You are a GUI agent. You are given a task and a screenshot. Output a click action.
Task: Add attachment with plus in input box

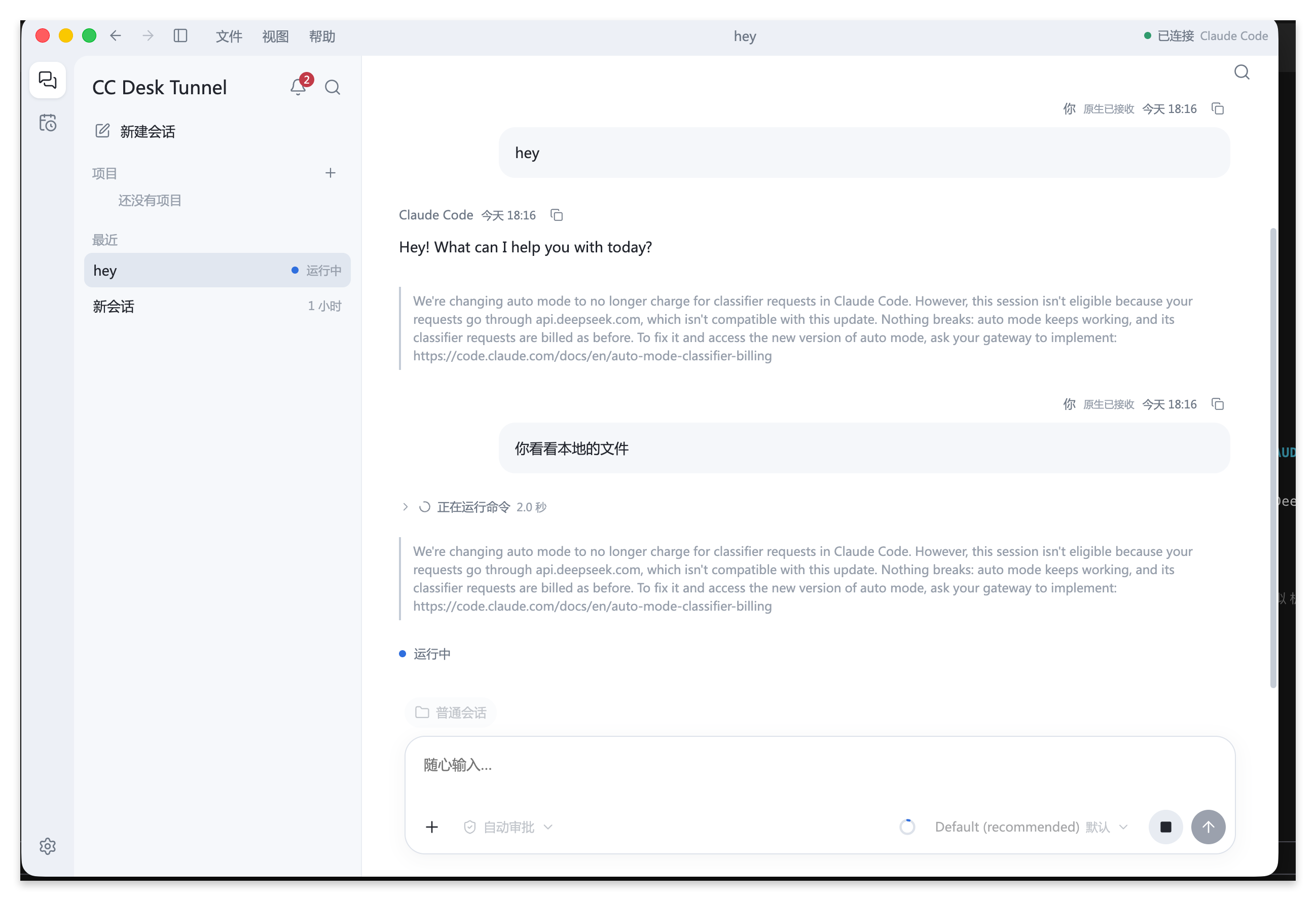coord(432,827)
